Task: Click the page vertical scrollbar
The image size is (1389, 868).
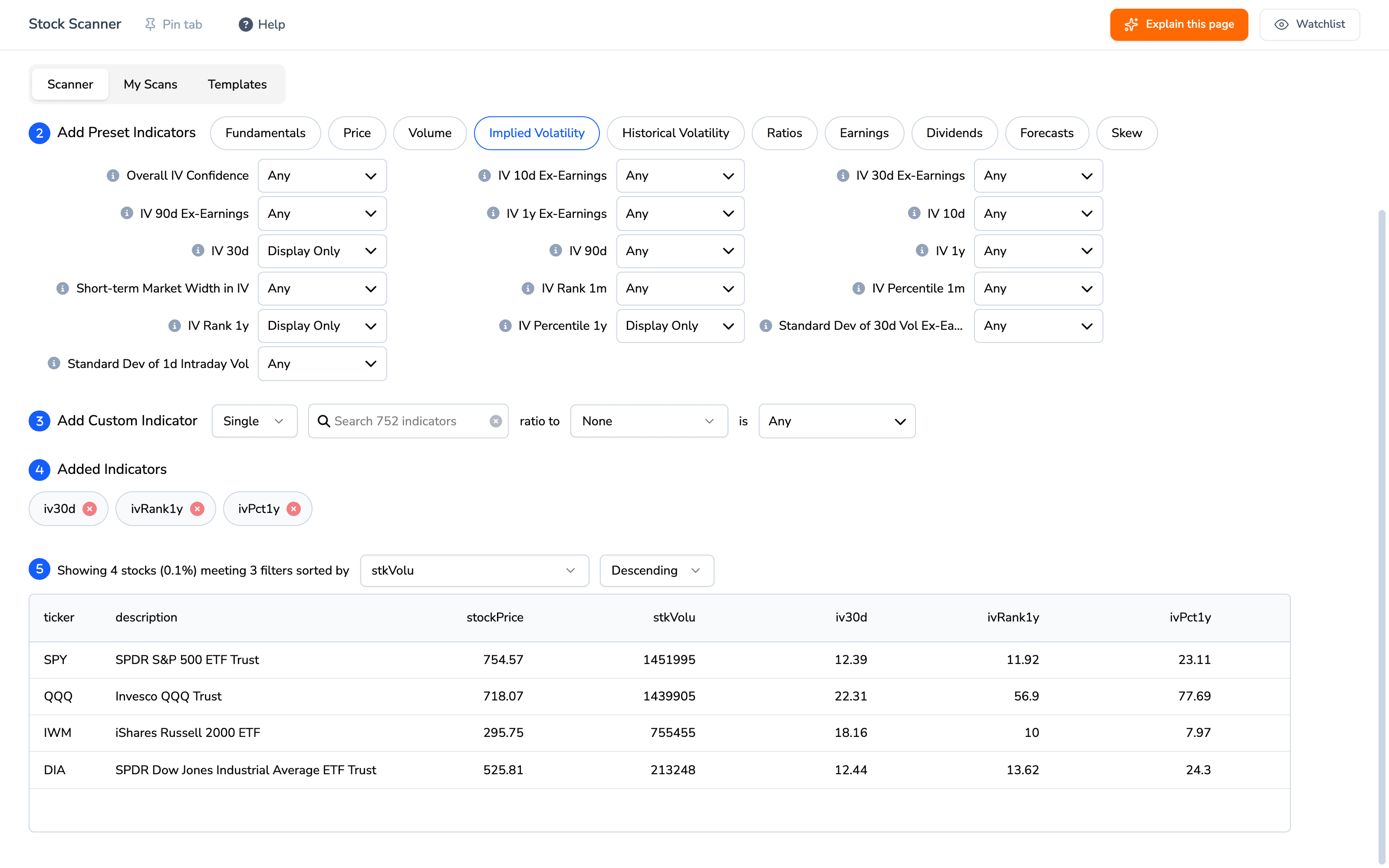Action: click(1382, 537)
